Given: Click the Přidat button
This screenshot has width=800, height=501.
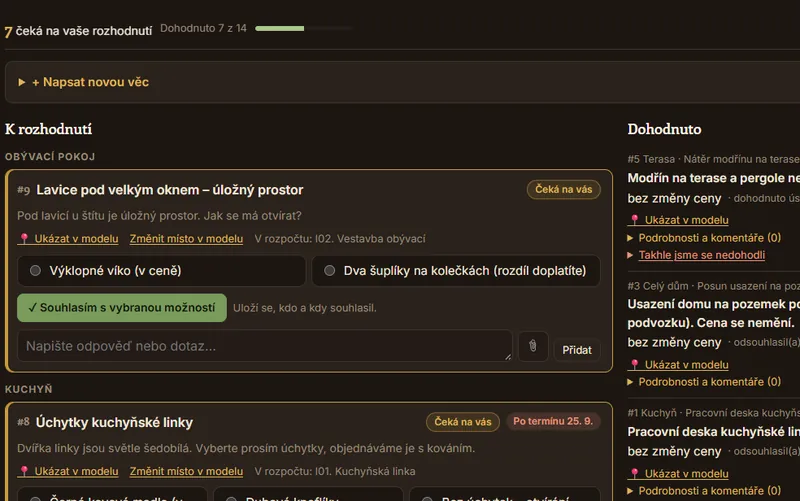Looking at the screenshot, I should [577, 350].
